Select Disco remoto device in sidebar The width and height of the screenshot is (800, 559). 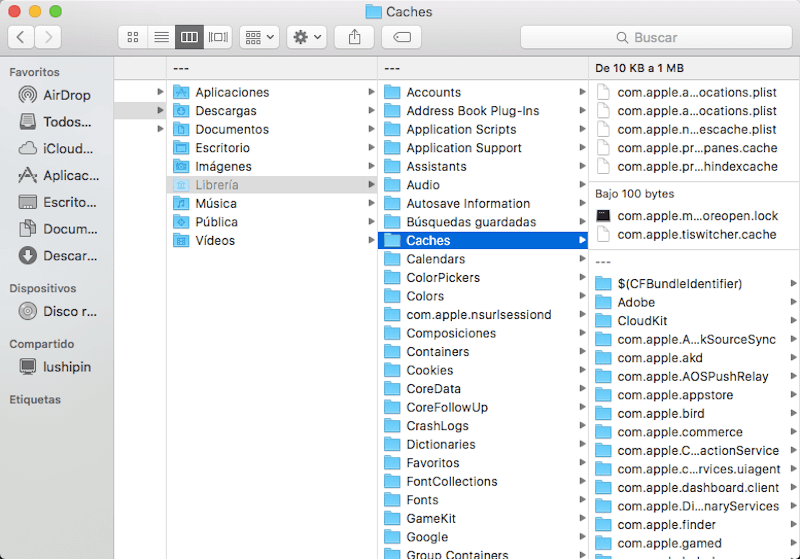(57, 311)
